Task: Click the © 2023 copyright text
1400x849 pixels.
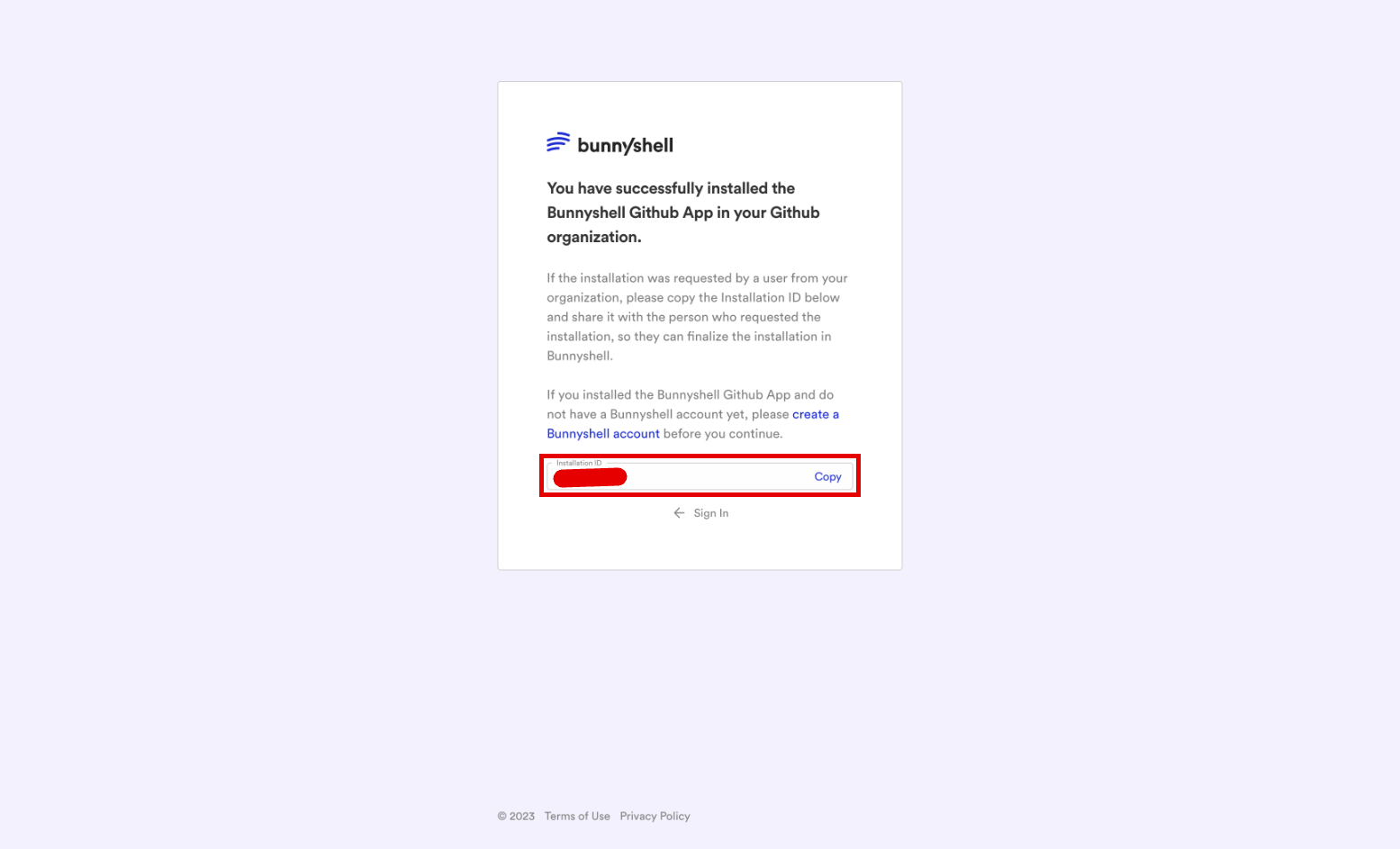Action: tap(516, 817)
